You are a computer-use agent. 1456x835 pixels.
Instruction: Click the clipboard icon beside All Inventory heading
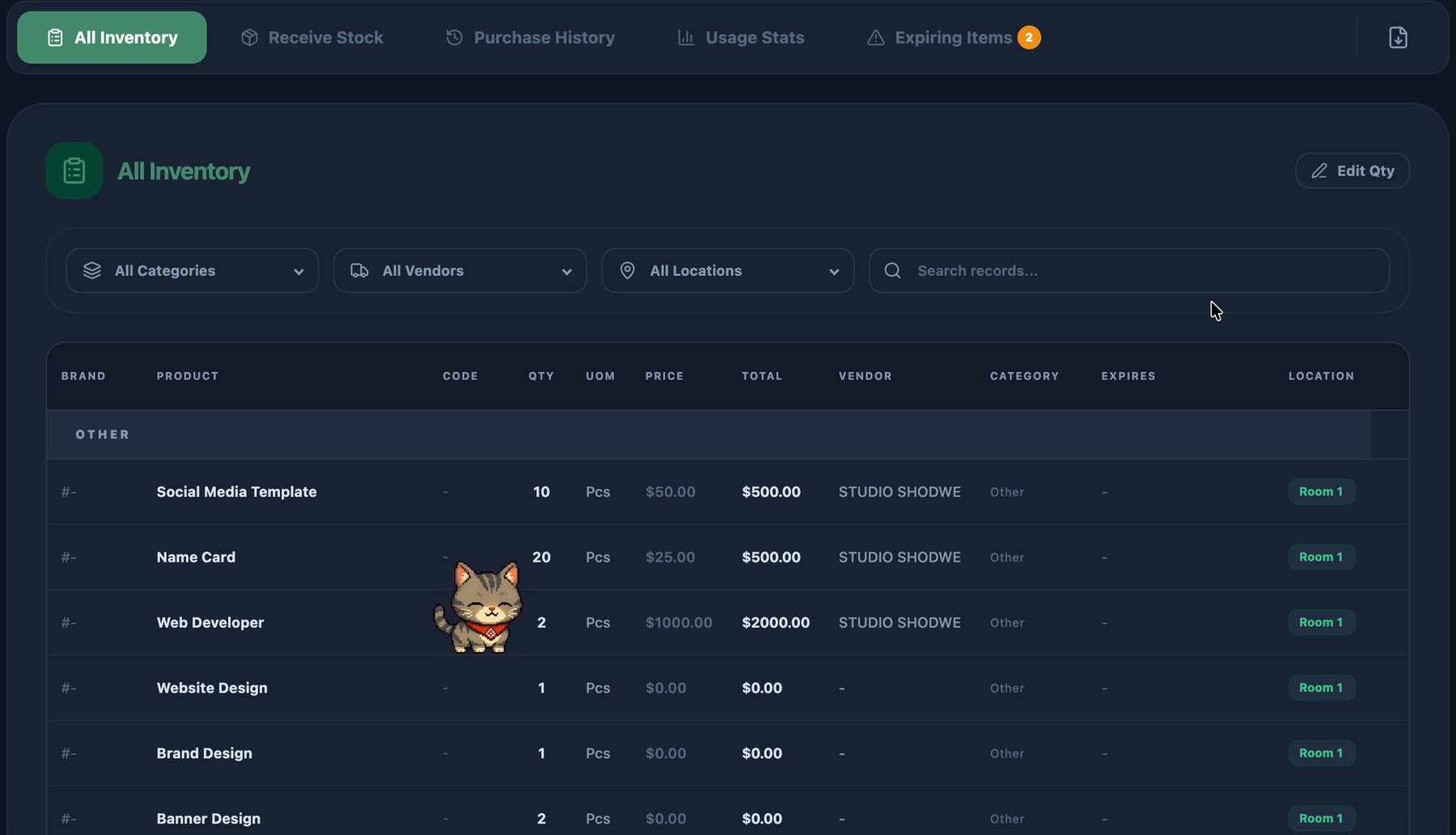(x=74, y=171)
